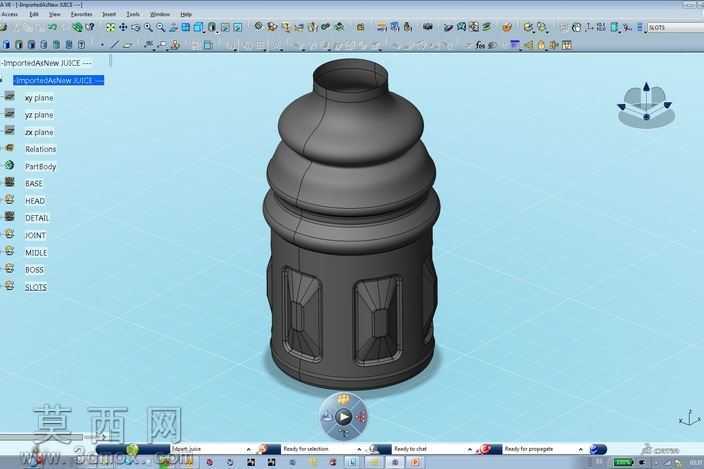The image size is (704, 469).
Task: Click the first blue solid body icon
Action: [x=6, y=45]
